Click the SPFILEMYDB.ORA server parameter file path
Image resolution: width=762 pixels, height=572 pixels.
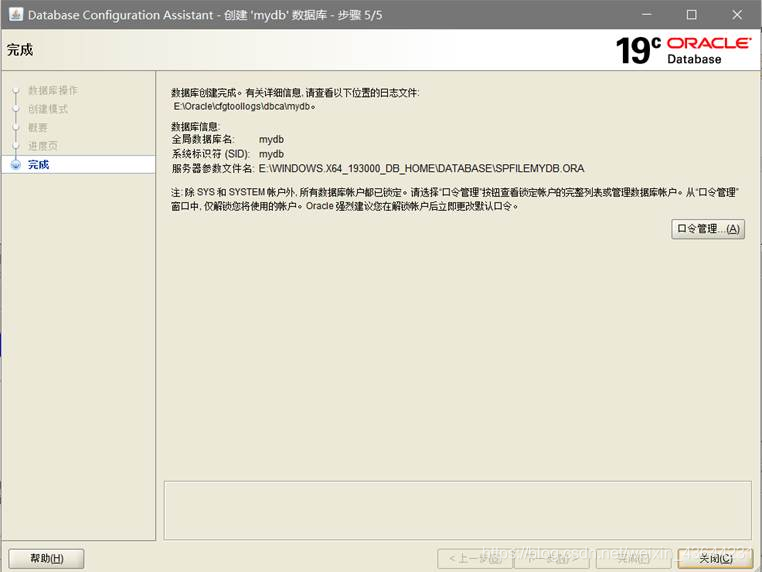[x=421, y=169]
